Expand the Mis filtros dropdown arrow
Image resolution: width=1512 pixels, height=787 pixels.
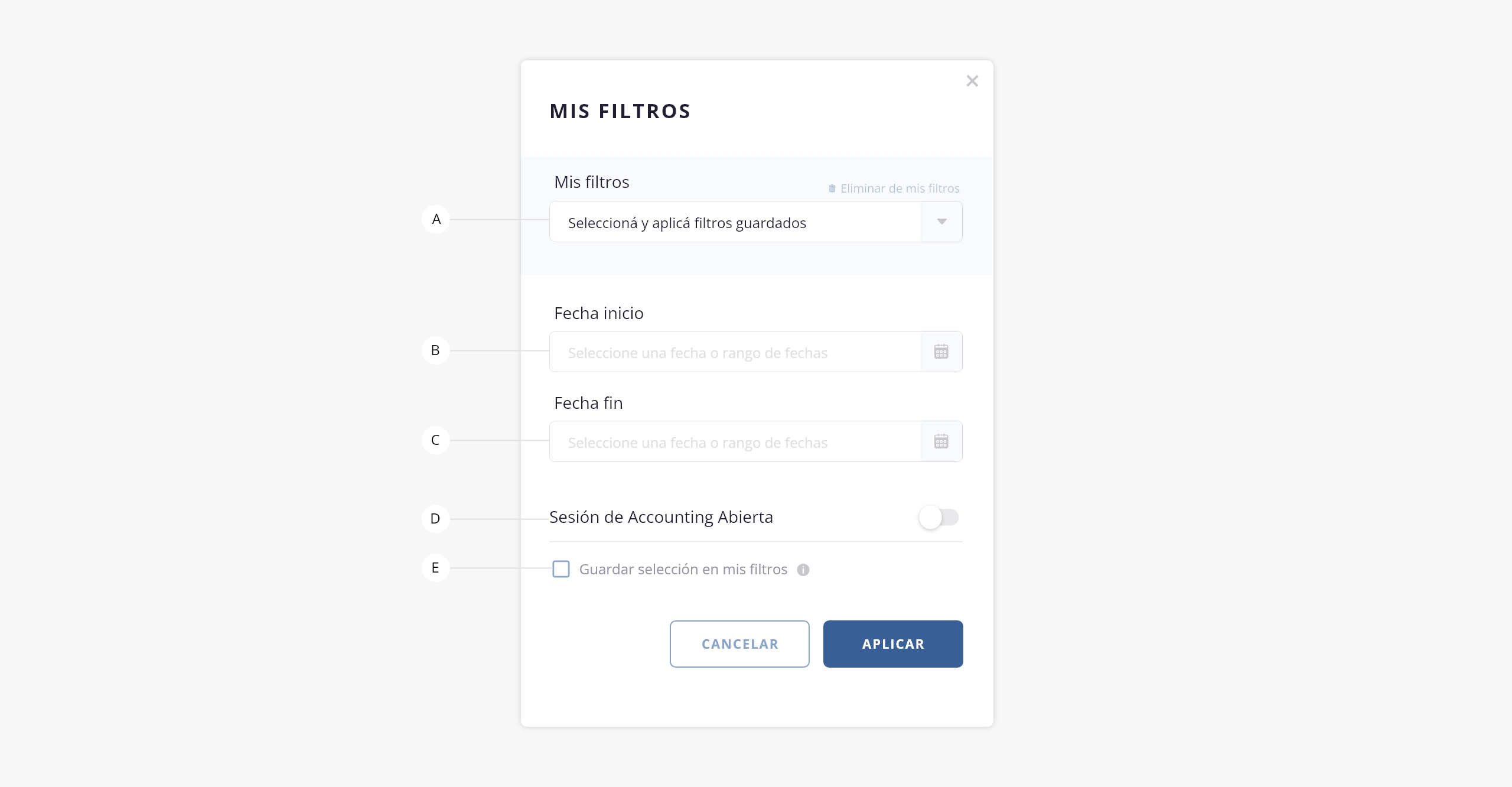(941, 222)
